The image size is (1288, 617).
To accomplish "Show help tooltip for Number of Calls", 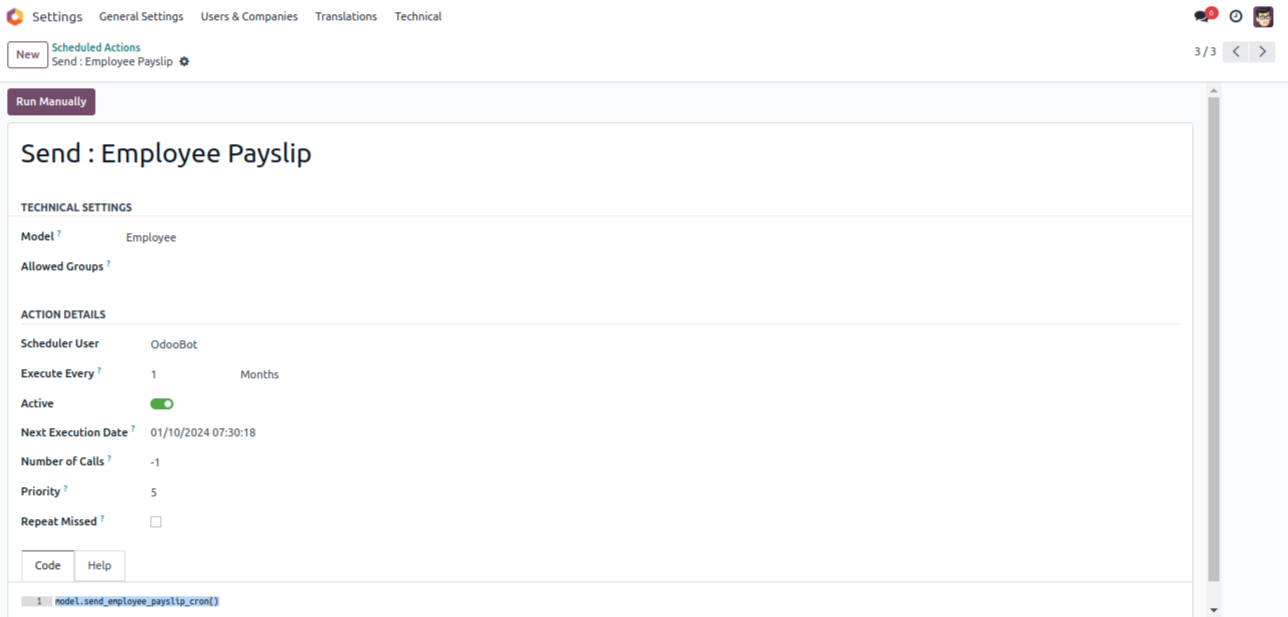I will pyautogui.click(x=109, y=459).
